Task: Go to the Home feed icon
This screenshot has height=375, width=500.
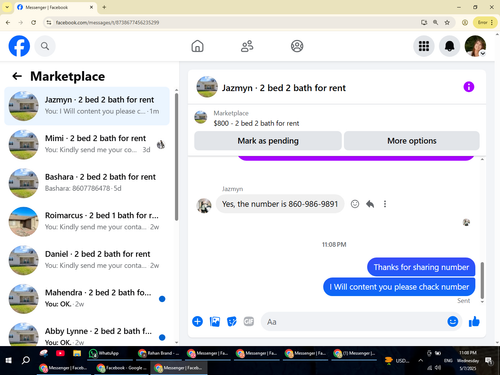Action: tap(197, 46)
